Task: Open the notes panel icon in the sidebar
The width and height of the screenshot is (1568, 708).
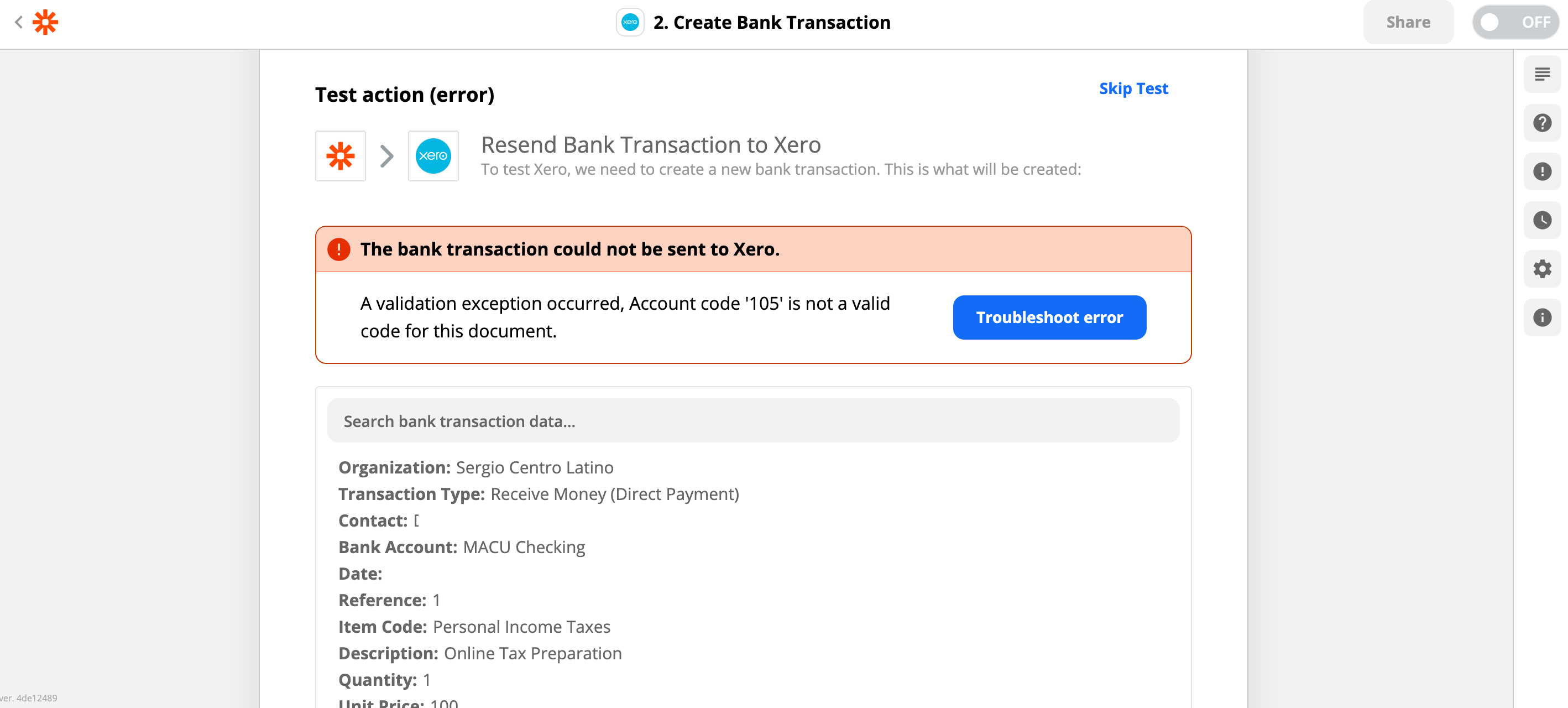Action: (x=1542, y=74)
